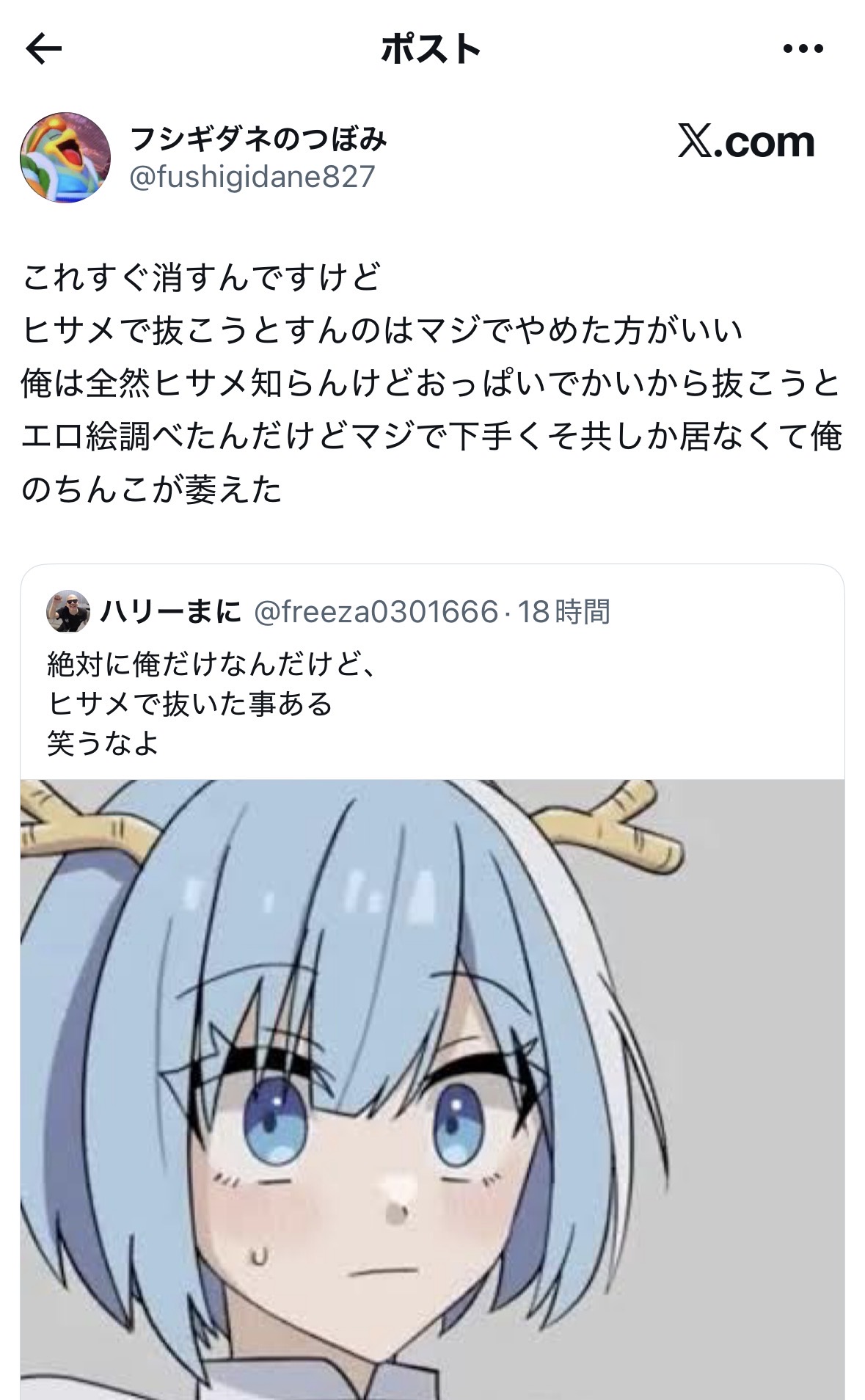
Task: Open the display name フシギダネのつぼみ
Action: point(258,138)
